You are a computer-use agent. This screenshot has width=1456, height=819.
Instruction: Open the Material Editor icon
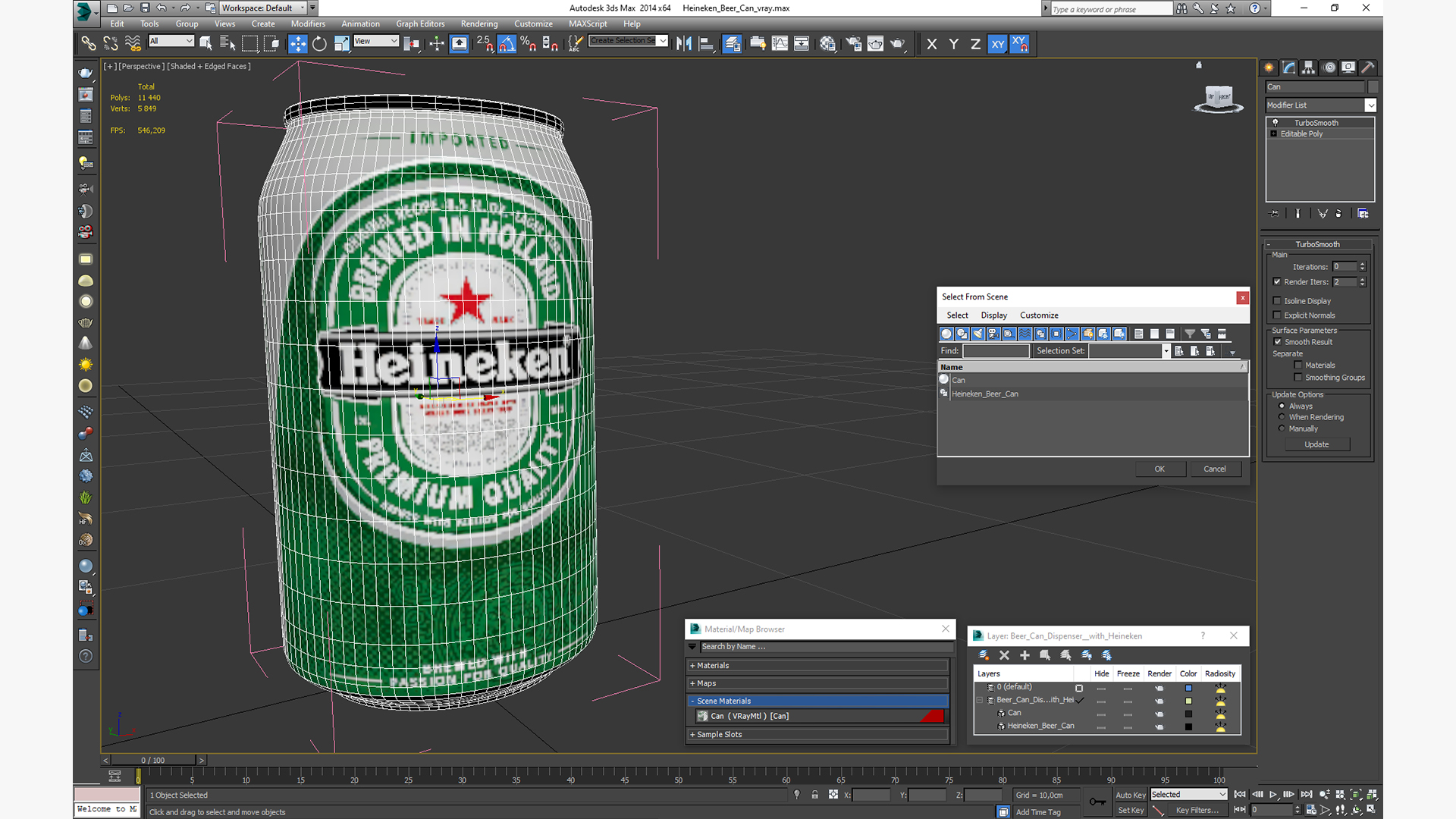(827, 44)
